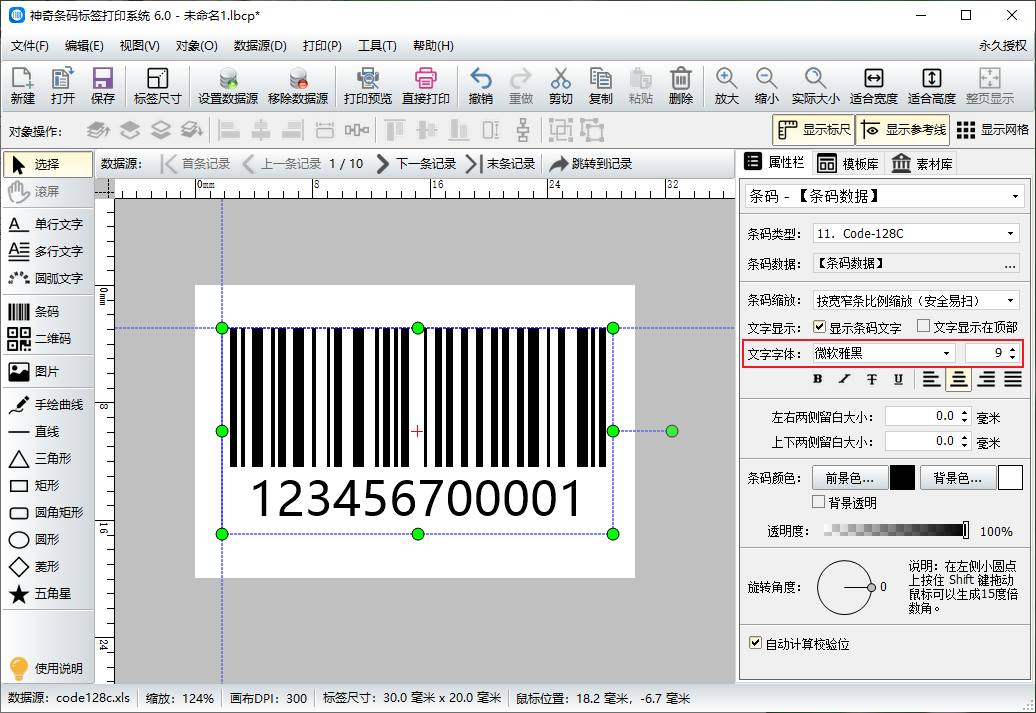The image size is (1036, 713).
Task: Save the label with the 保存 icon
Action: coord(102,85)
